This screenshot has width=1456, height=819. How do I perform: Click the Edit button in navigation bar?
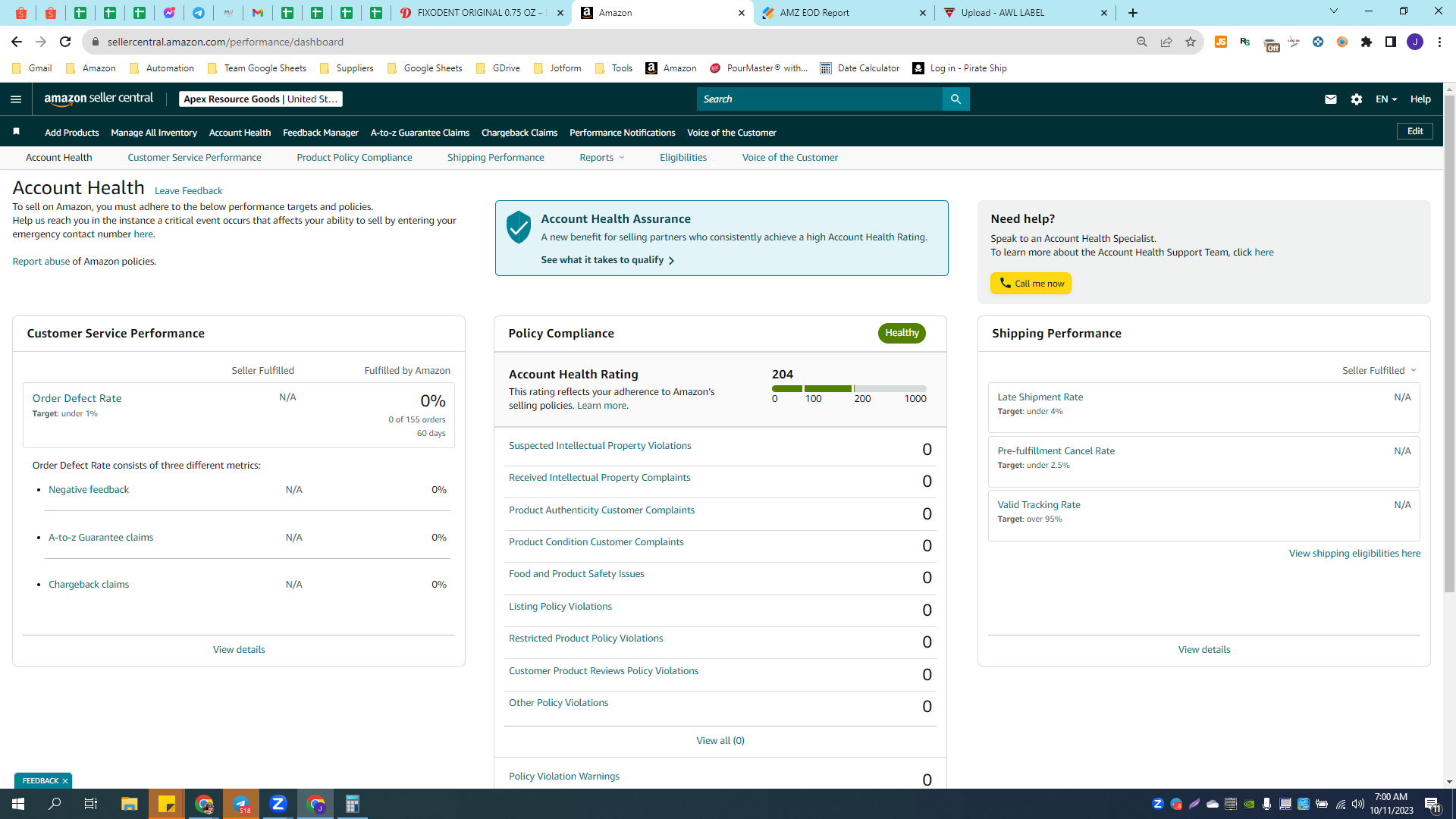[1415, 131]
